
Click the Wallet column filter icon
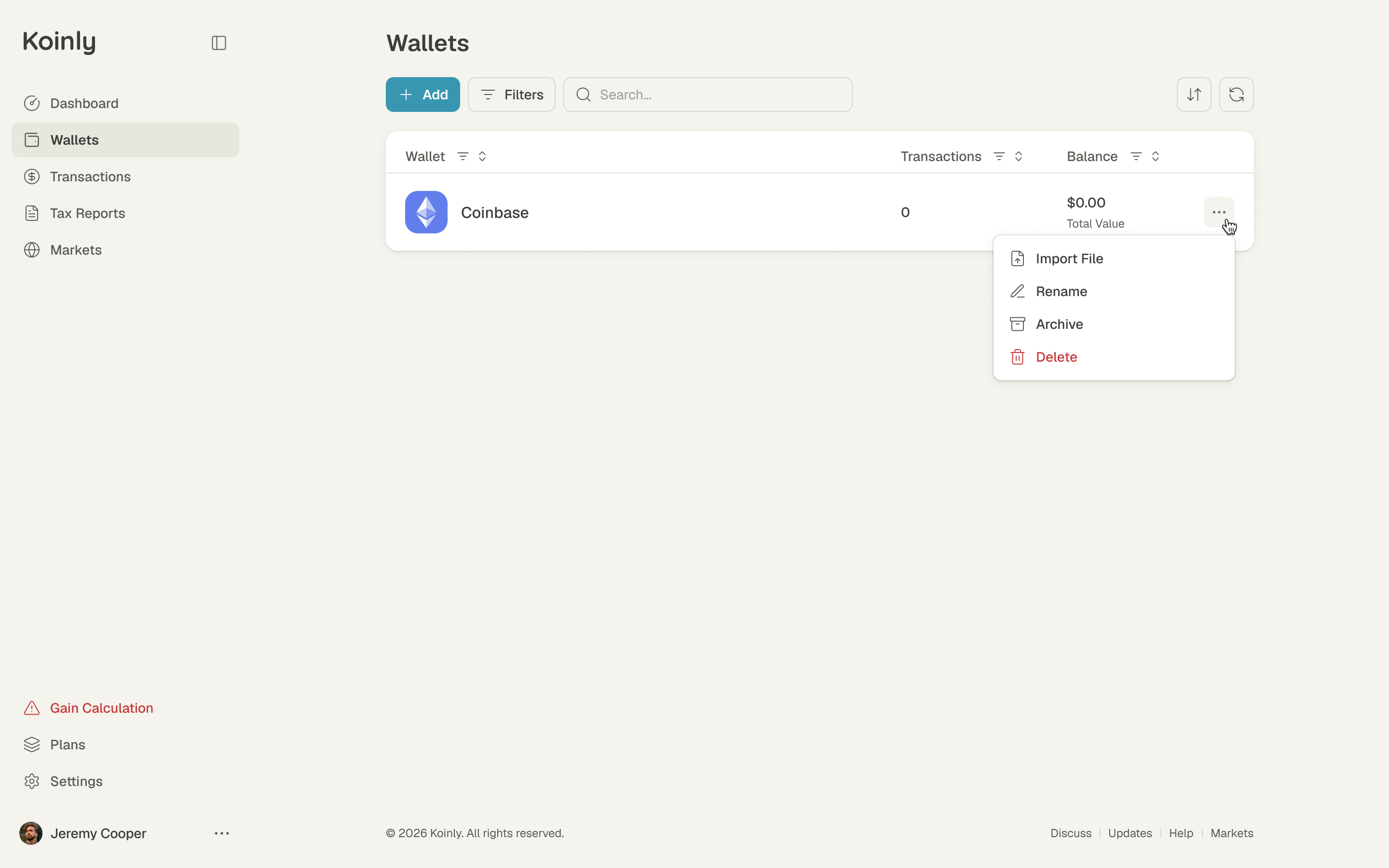pos(463,156)
